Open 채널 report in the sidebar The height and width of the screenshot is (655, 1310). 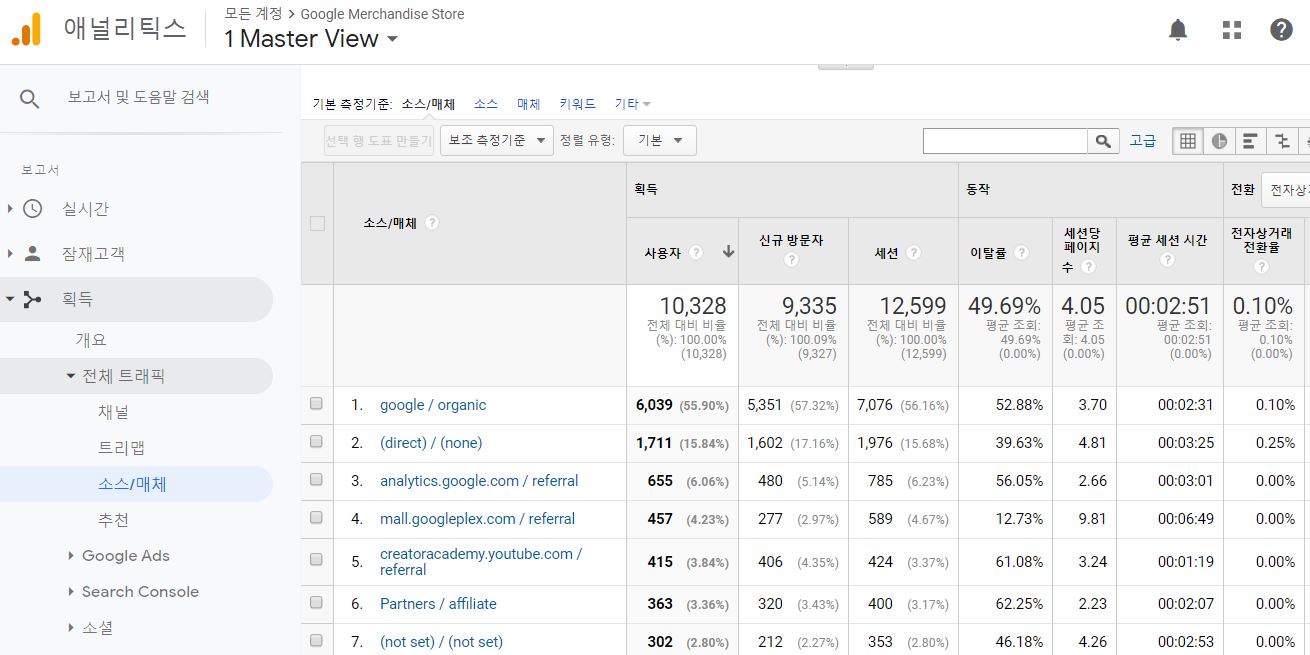(113, 412)
